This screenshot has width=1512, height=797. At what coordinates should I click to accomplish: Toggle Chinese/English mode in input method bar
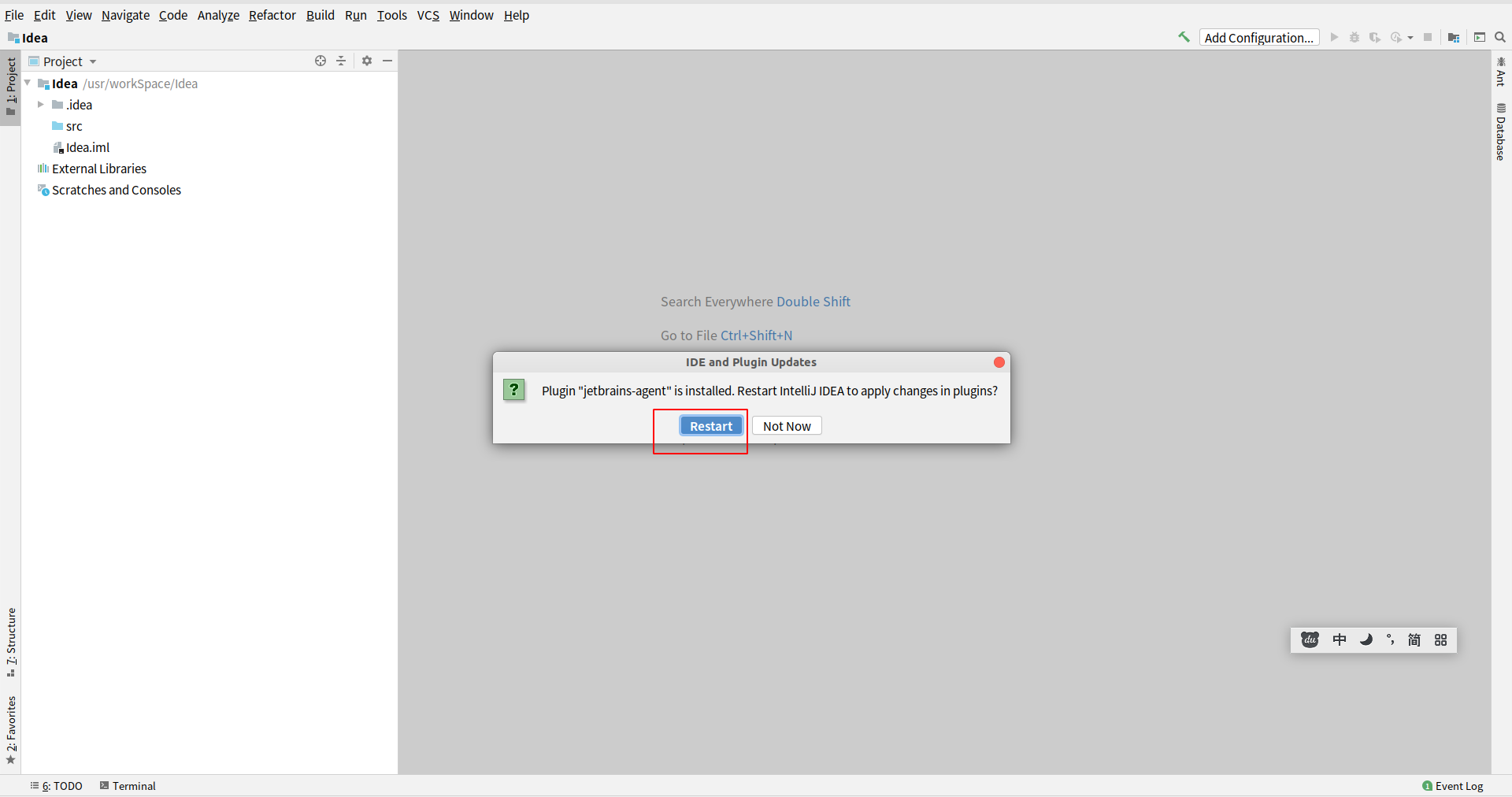click(x=1339, y=639)
